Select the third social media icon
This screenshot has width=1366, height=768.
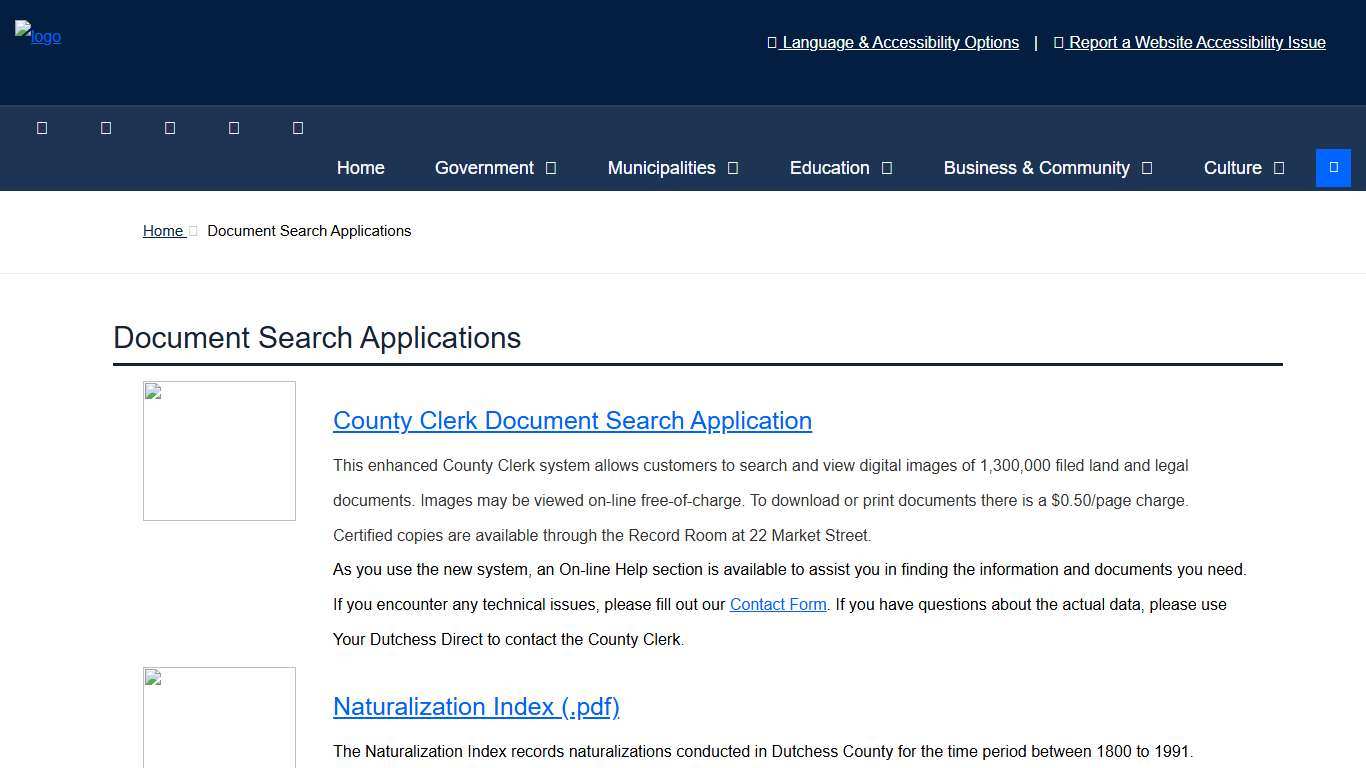pyautogui.click(x=170, y=127)
